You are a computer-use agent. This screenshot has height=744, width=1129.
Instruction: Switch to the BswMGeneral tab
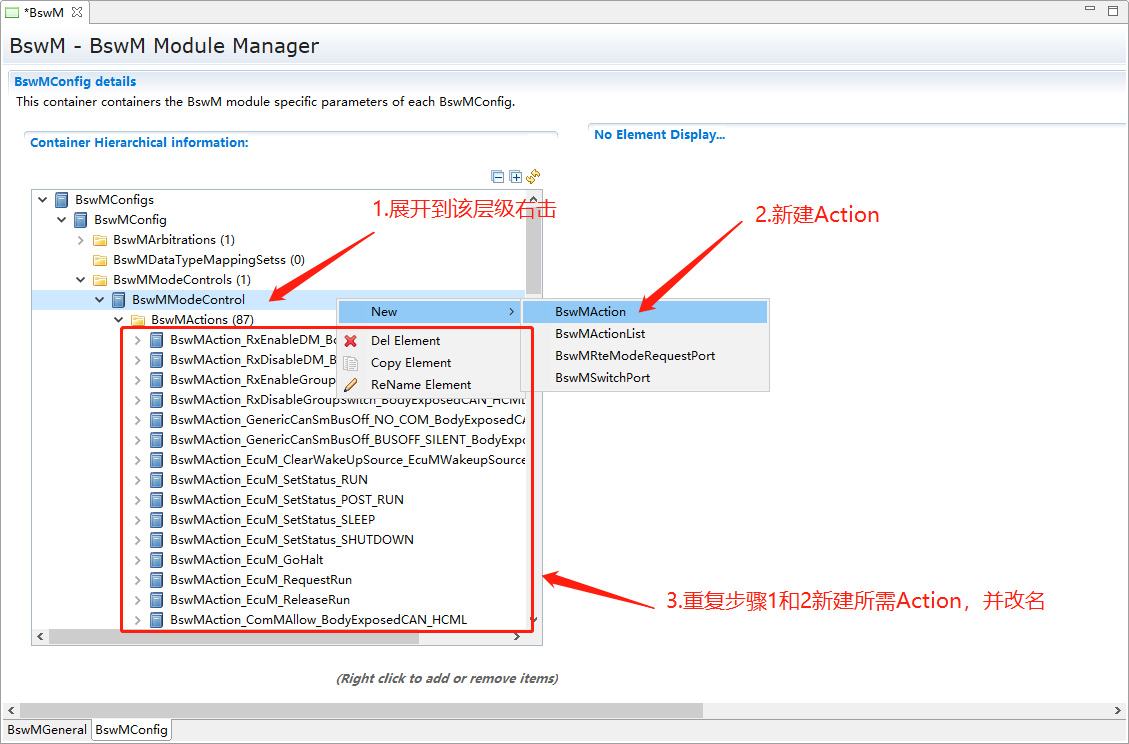46,730
